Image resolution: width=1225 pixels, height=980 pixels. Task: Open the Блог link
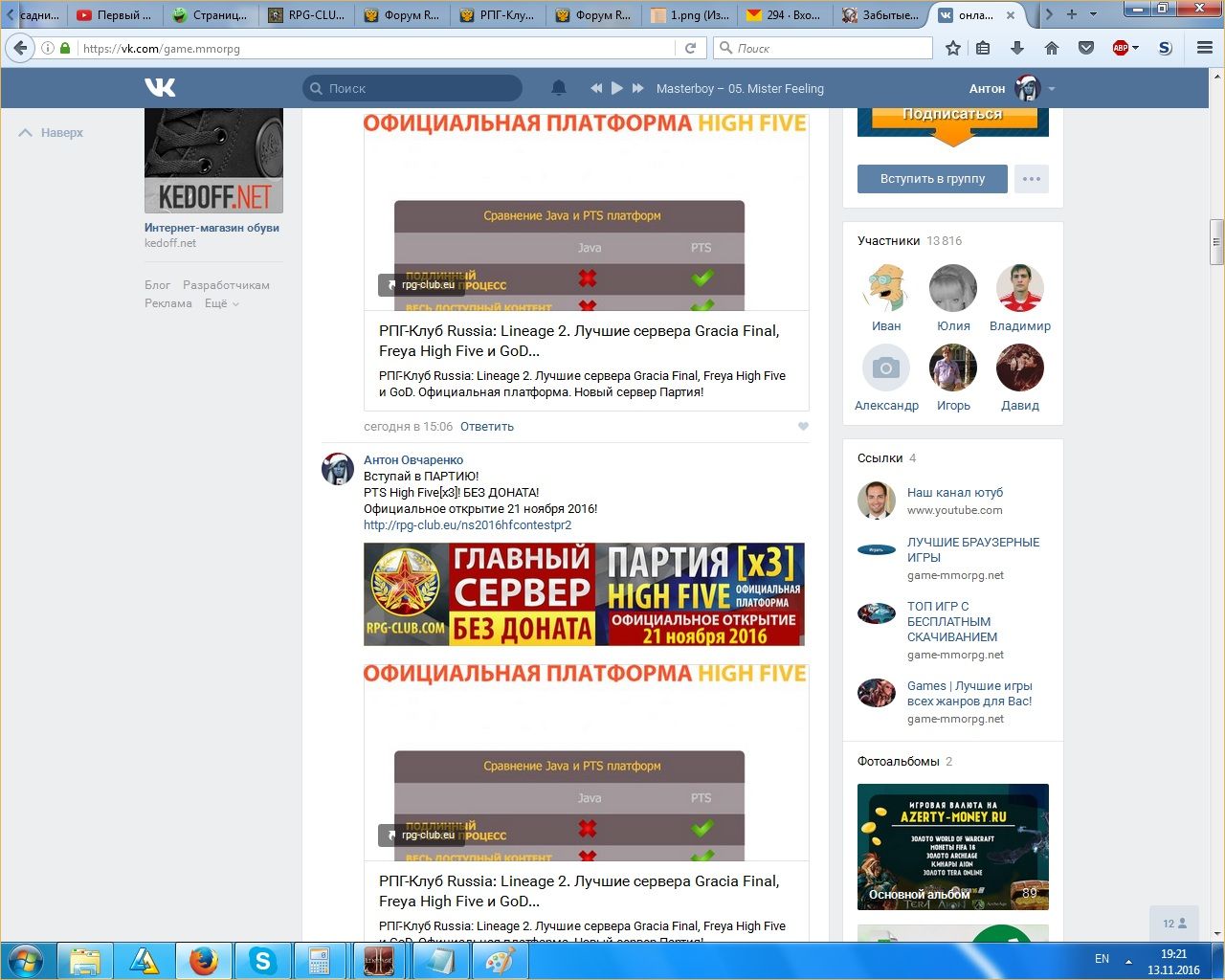click(157, 285)
